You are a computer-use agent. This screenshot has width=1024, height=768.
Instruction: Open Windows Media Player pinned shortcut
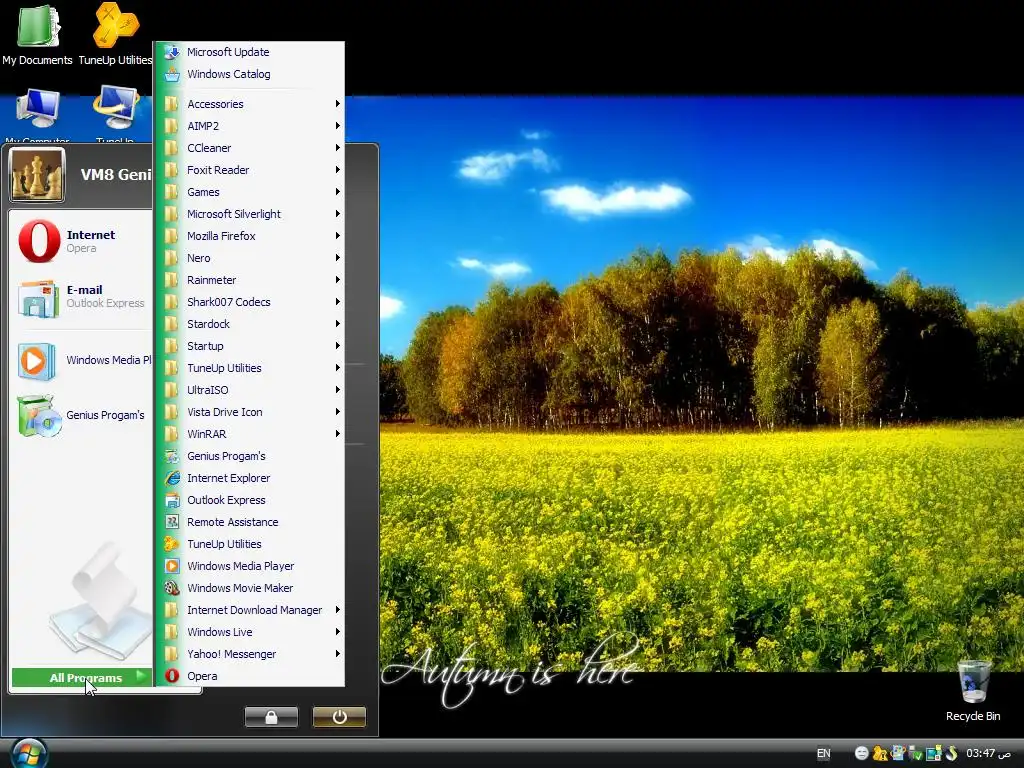(x=81, y=360)
